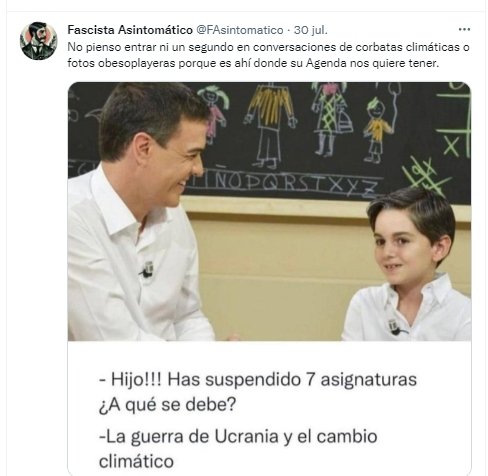This screenshot has height=476, width=488.
Task: Click the yellow-striped chalk figure drawing
Action: coord(271,125)
